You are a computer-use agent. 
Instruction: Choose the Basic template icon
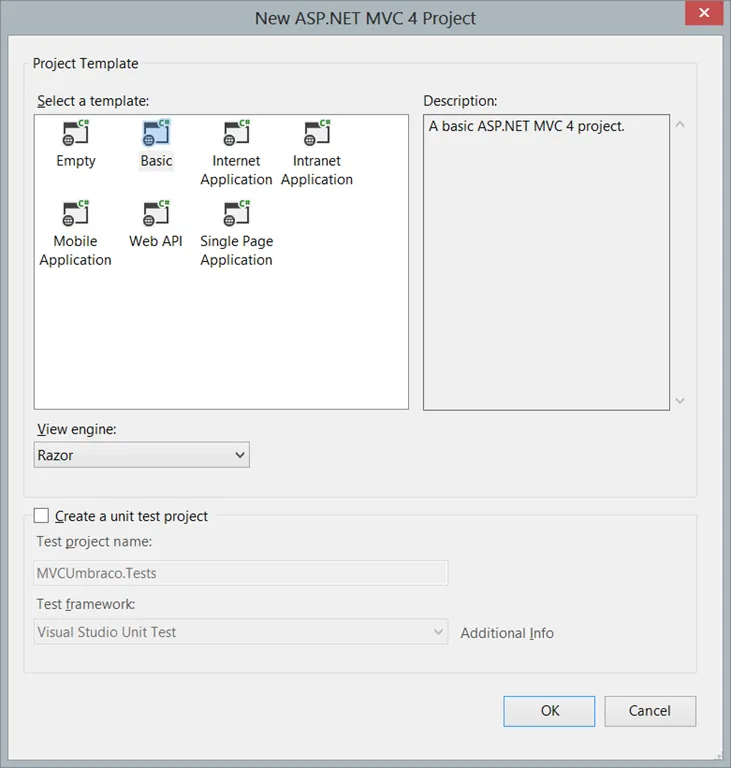pyautogui.click(x=156, y=134)
